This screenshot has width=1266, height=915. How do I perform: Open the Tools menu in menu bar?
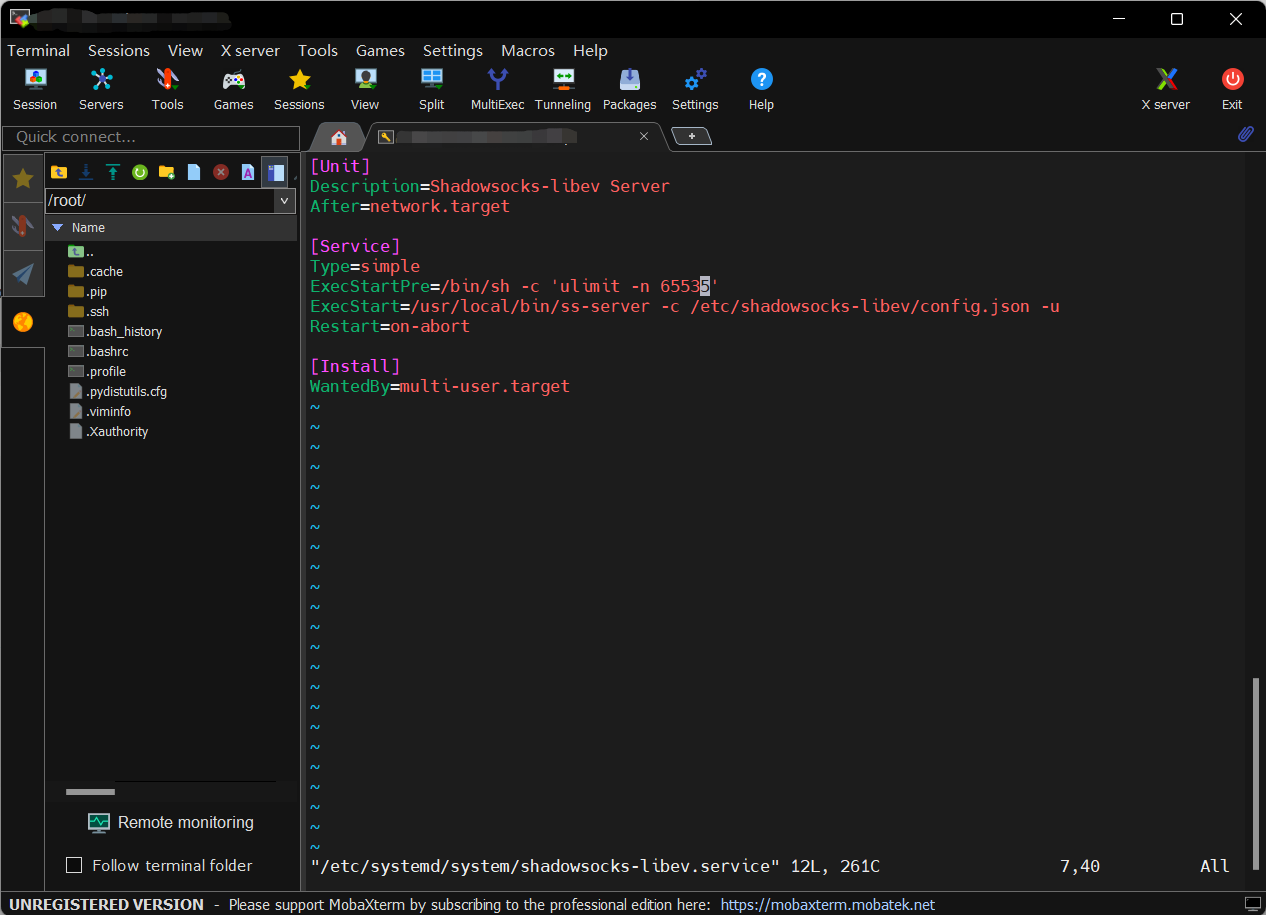[318, 50]
